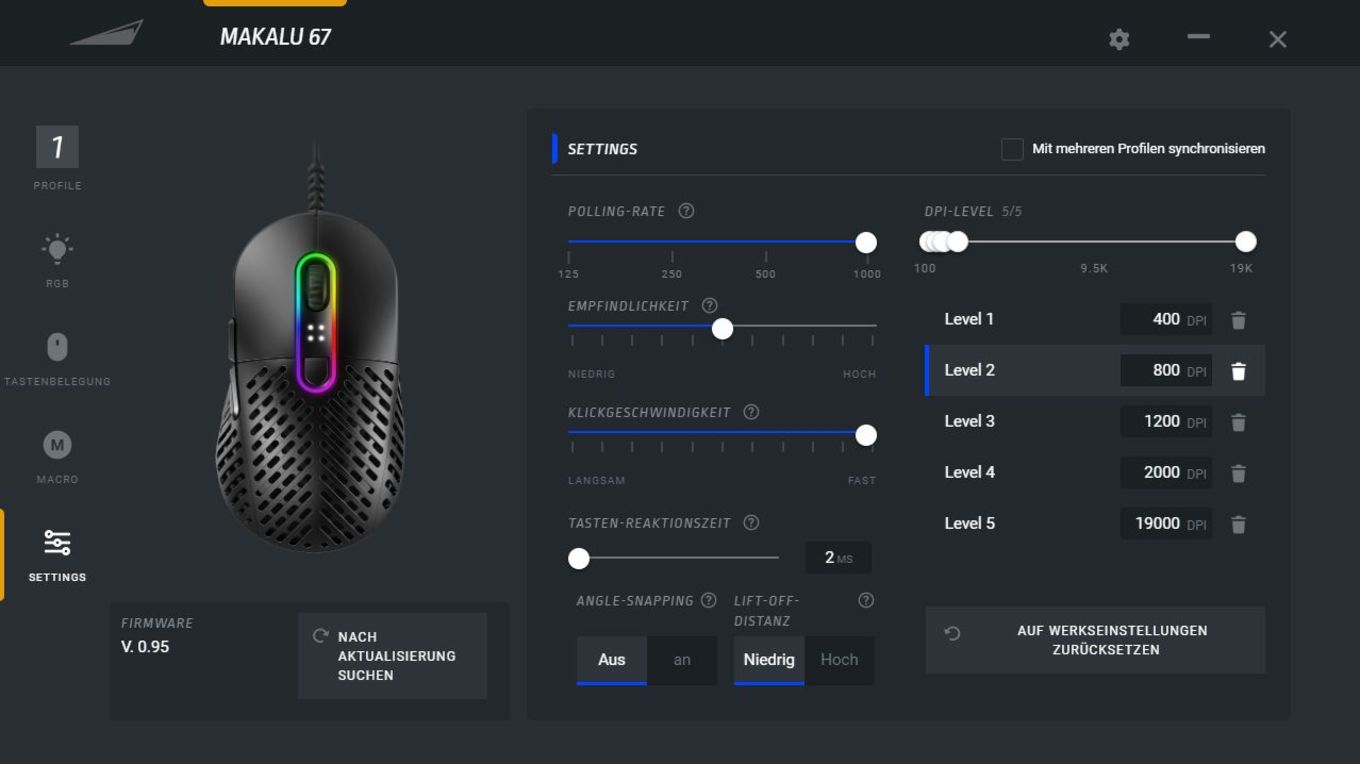Image resolution: width=1360 pixels, height=764 pixels.
Task: Set Angle-Snapping to Aus
Action: (x=612, y=660)
